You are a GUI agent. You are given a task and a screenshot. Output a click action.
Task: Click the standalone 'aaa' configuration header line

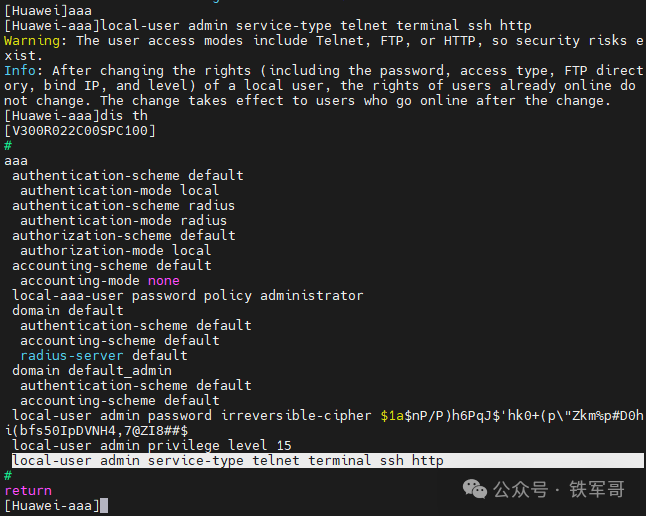click(x=16, y=161)
